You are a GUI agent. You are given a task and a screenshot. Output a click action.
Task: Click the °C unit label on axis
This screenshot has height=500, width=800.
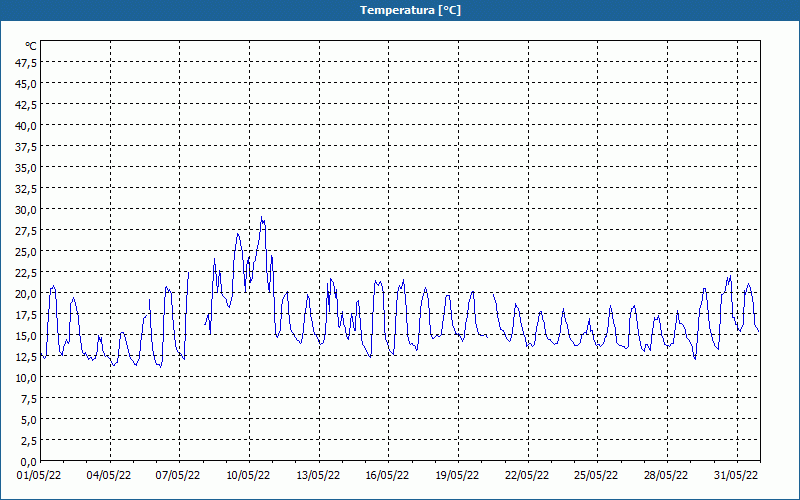(x=31, y=46)
